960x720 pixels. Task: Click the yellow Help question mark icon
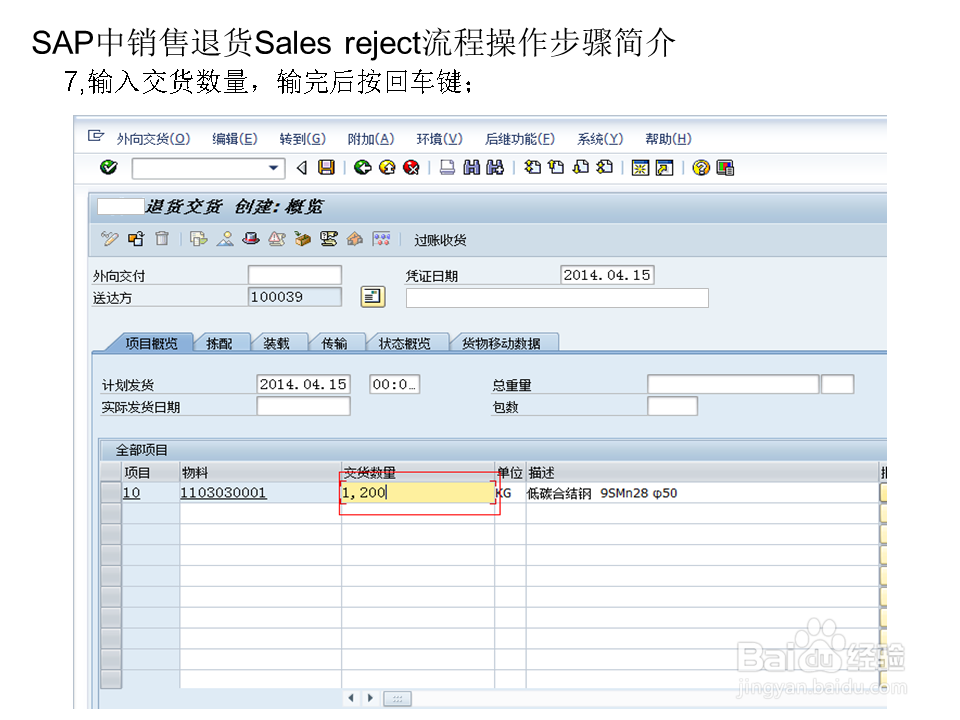click(x=701, y=167)
